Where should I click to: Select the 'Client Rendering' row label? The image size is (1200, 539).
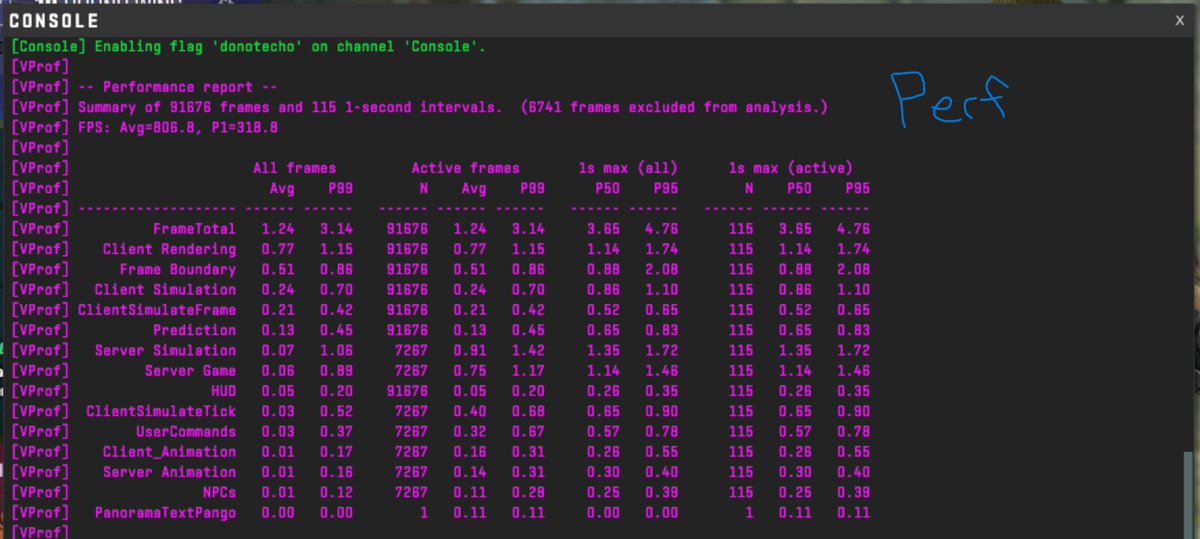(x=169, y=249)
